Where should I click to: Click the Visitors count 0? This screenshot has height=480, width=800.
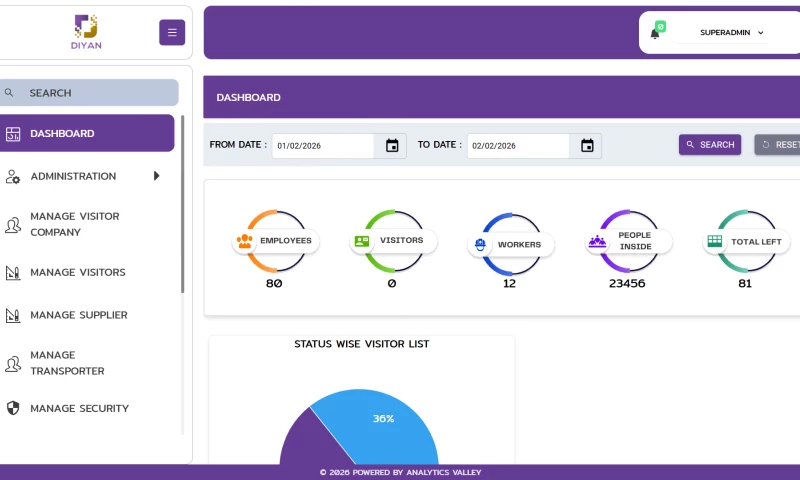click(392, 283)
